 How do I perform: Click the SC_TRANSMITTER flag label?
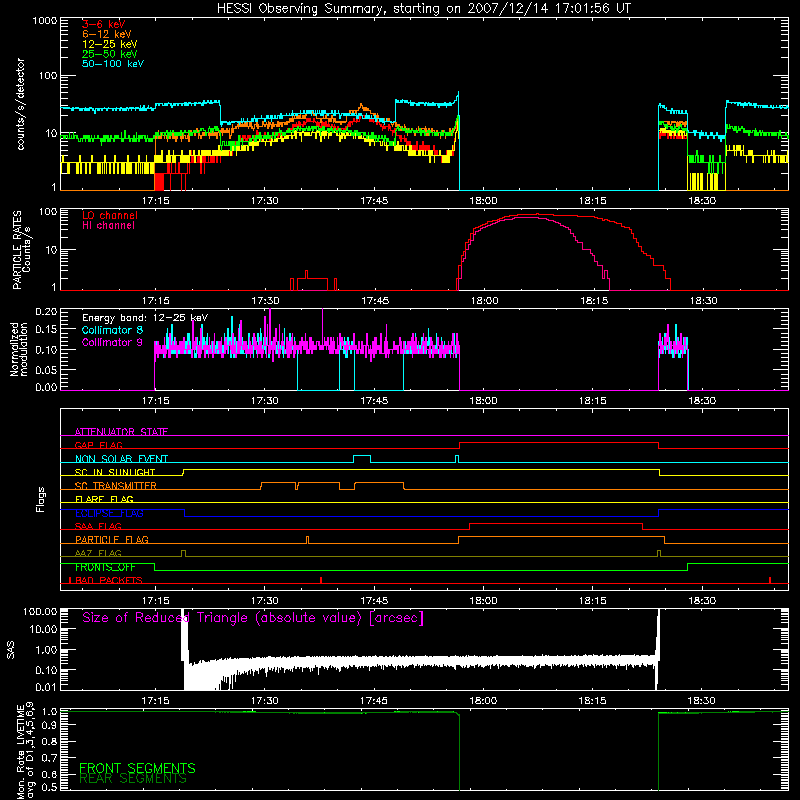[115, 486]
